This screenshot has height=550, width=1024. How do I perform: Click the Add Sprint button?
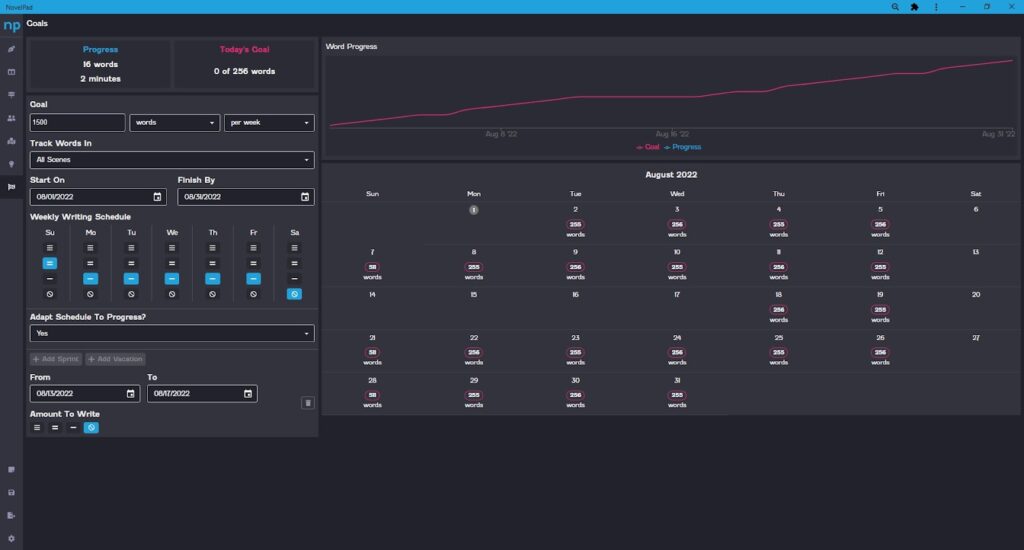(x=56, y=359)
